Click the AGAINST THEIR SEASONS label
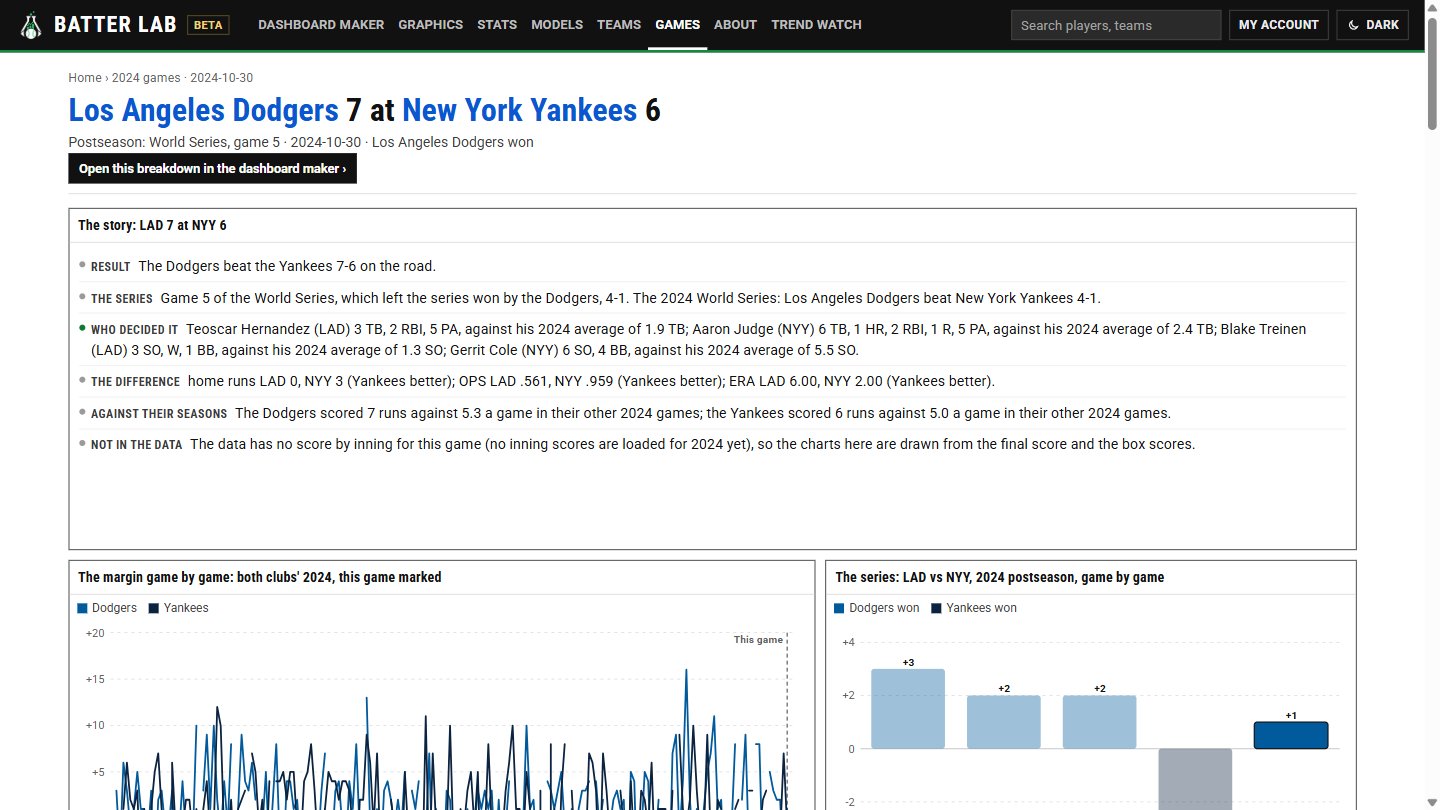1440x810 pixels. coord(159,414)
